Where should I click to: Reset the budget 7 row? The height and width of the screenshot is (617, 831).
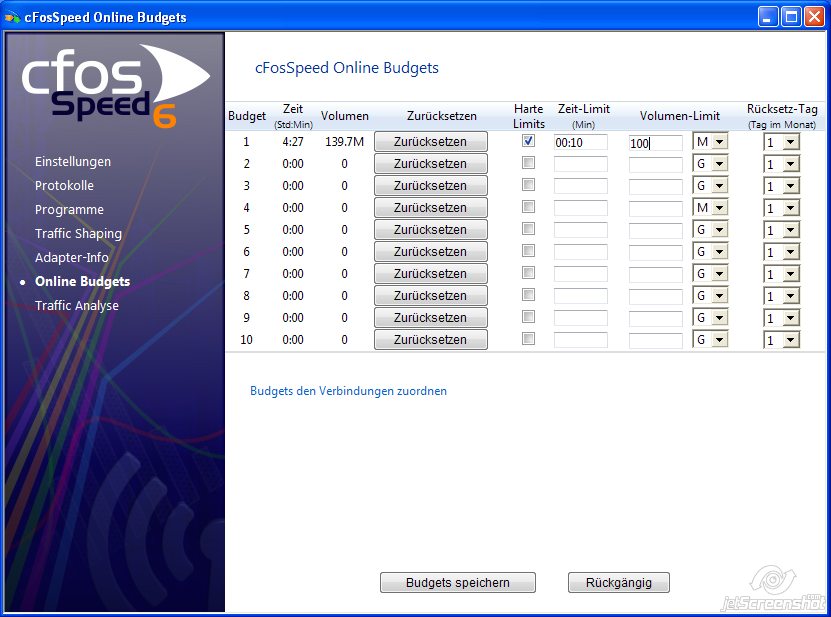(x=431, y=274)
